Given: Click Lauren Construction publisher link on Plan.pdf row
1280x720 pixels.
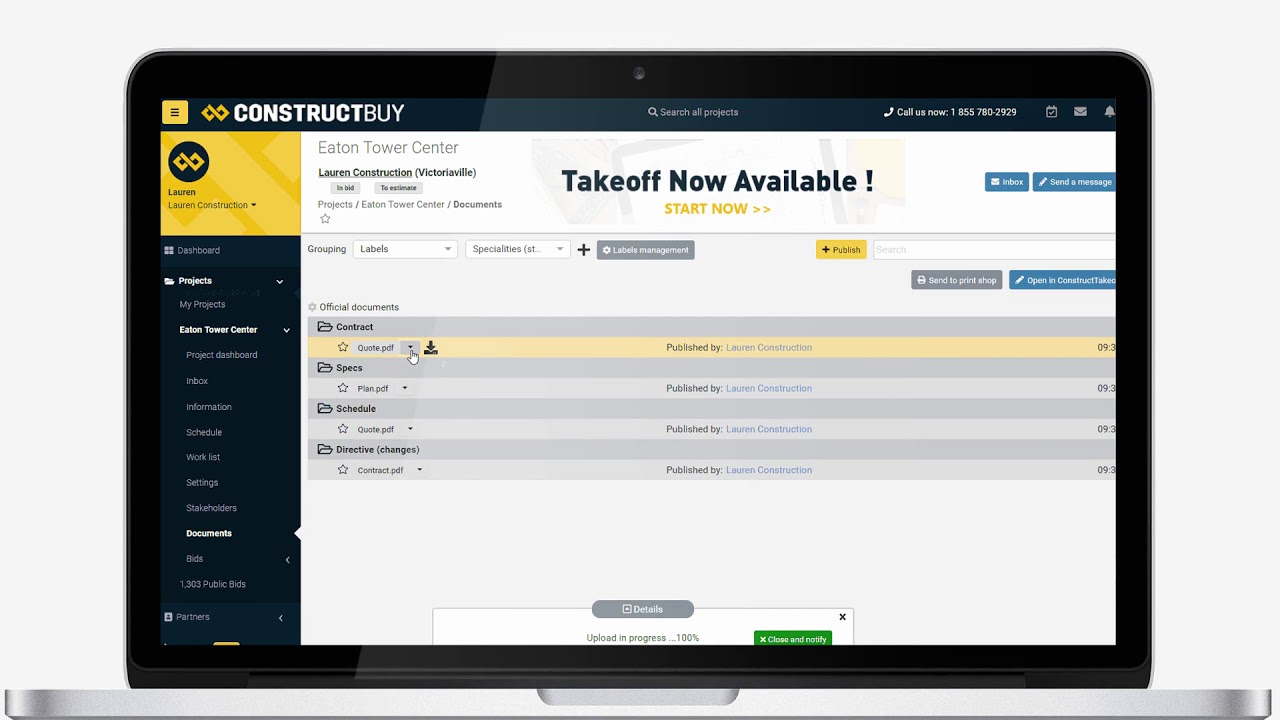Looking at the screenshot, I should 769,388.
